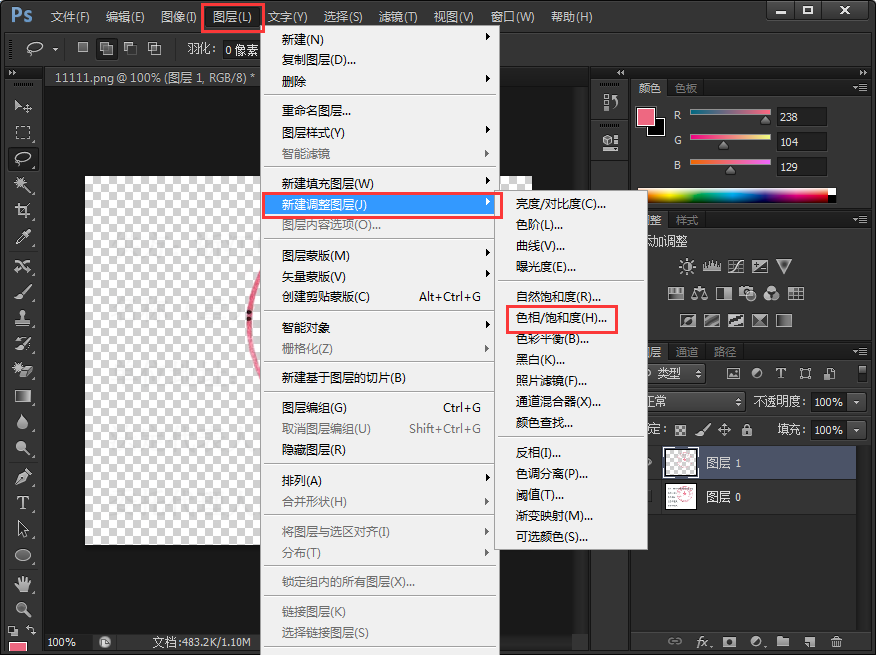This screenshot has width=876, height=655.
Task: Click the color spectrum ramp bar
Action: (x=737, y=195)
